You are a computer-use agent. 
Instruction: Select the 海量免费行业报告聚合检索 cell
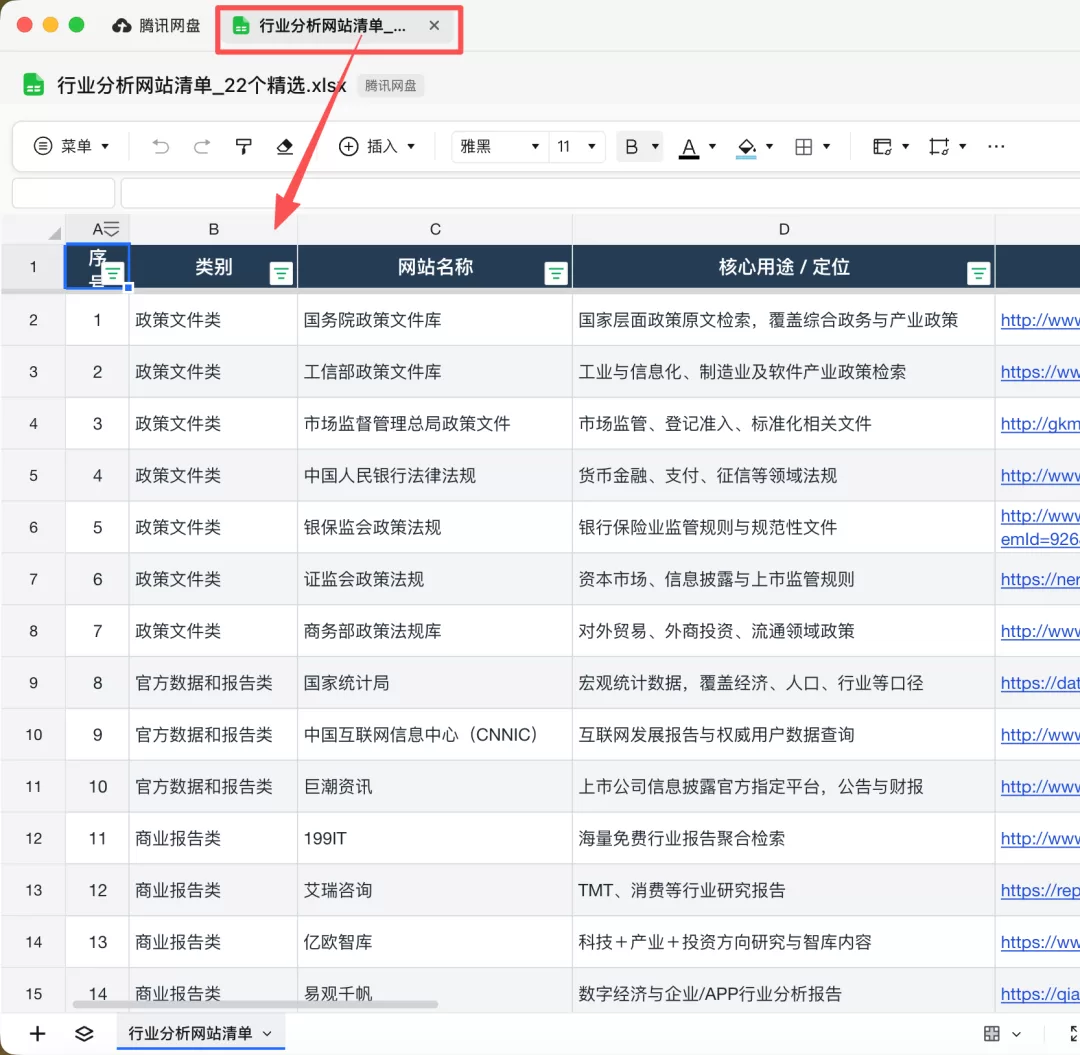pyautogui.click(x=784, y=839)
